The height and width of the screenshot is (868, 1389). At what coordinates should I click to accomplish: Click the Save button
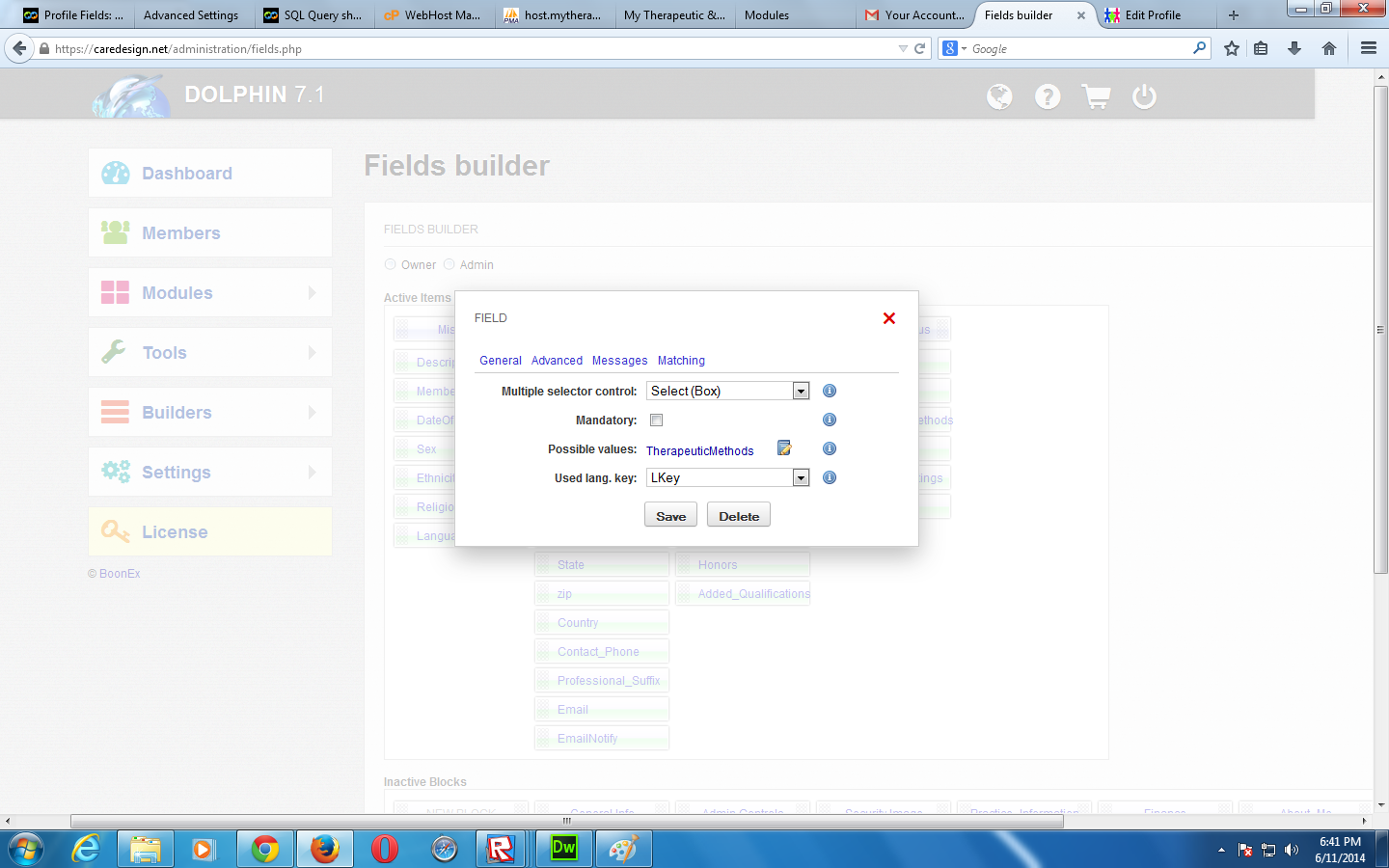(670, 516)
